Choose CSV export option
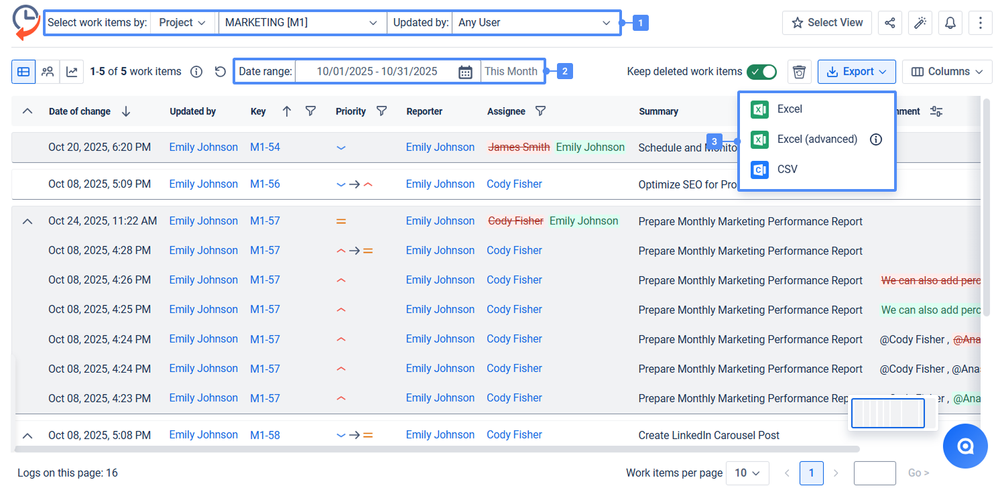 click(786, 170)
